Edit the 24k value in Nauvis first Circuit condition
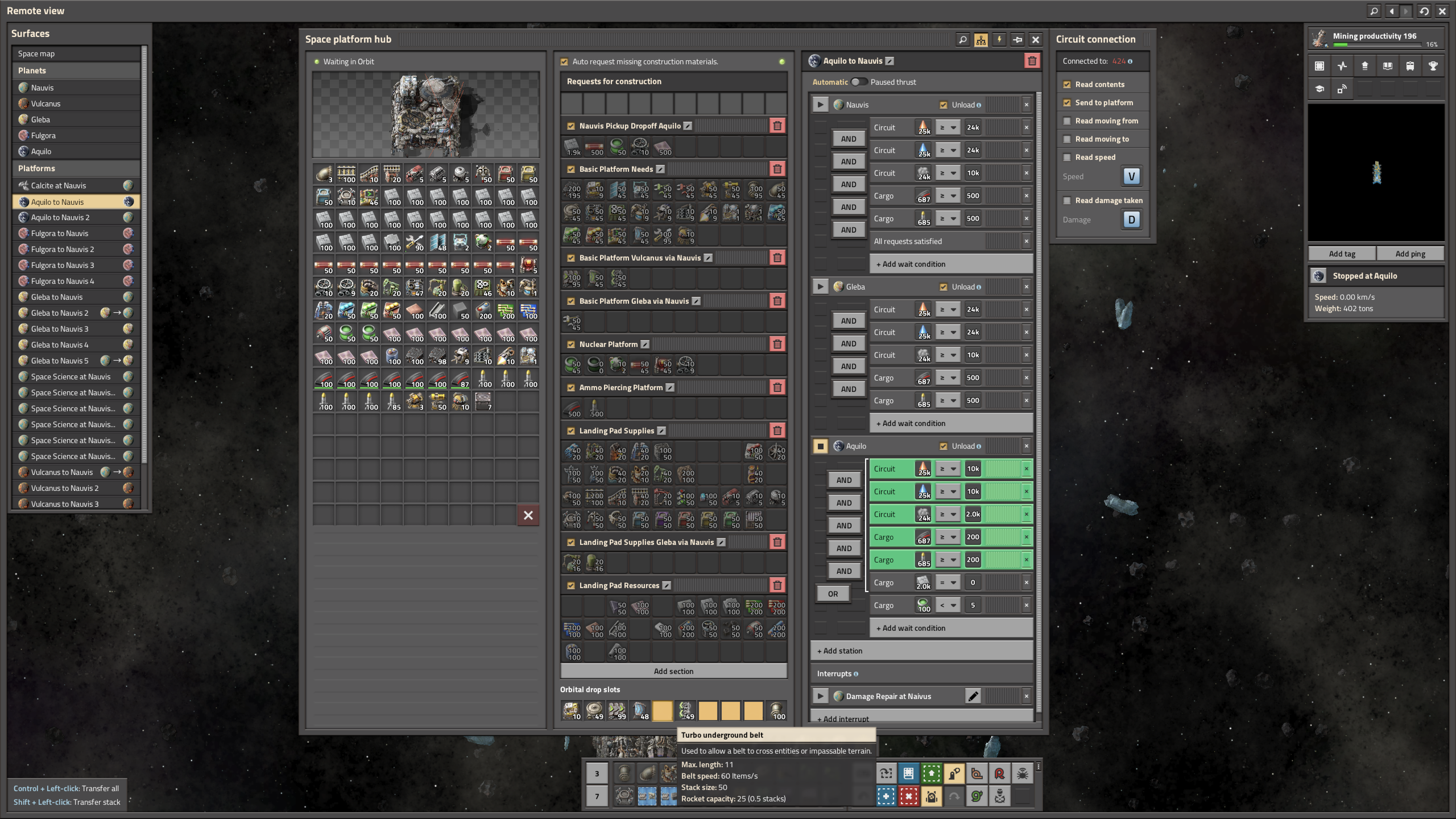 coord(973,128)
